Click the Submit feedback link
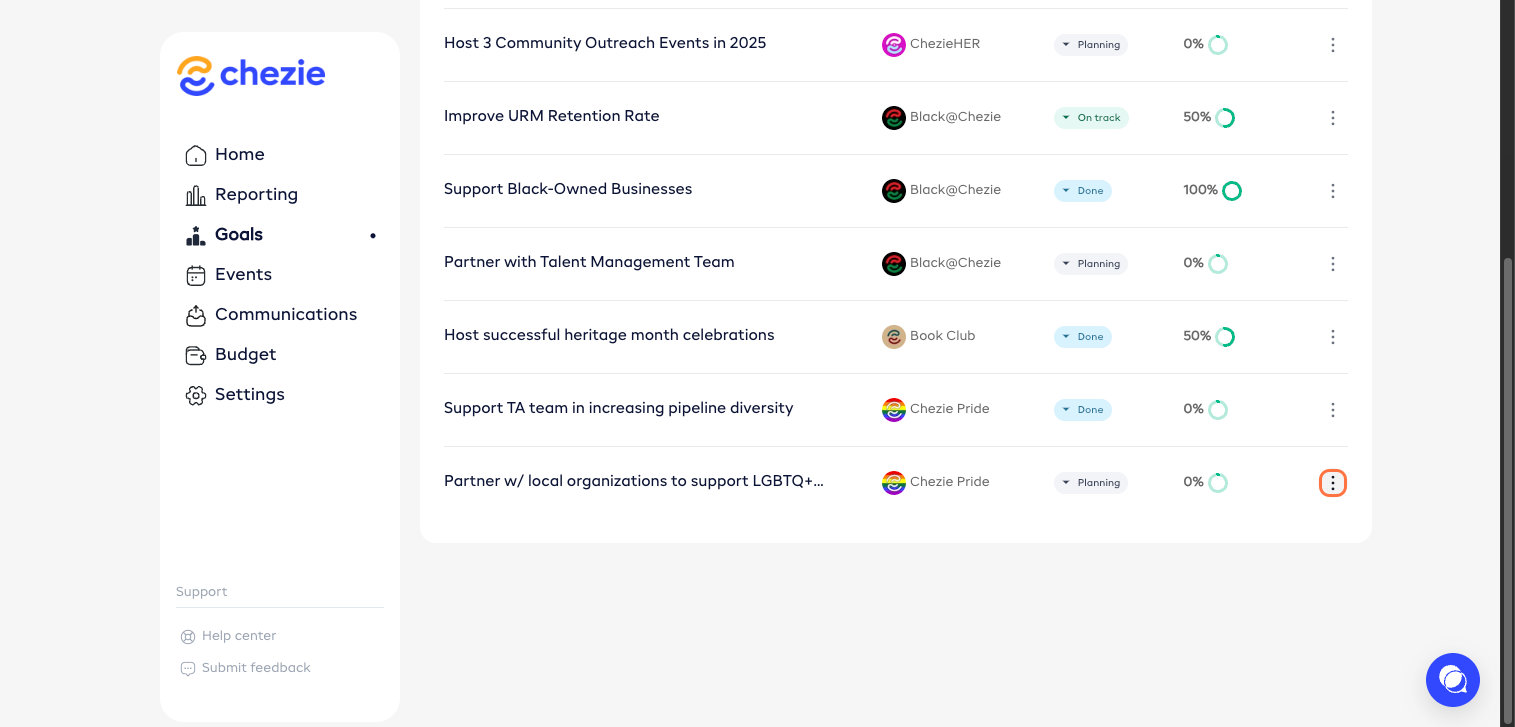Viewport: 1515px width, 727px height. [x=255, y=668]
